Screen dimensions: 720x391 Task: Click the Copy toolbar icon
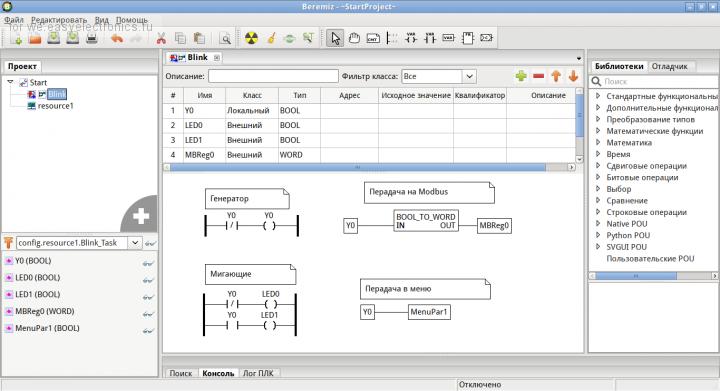coord(180,39)
